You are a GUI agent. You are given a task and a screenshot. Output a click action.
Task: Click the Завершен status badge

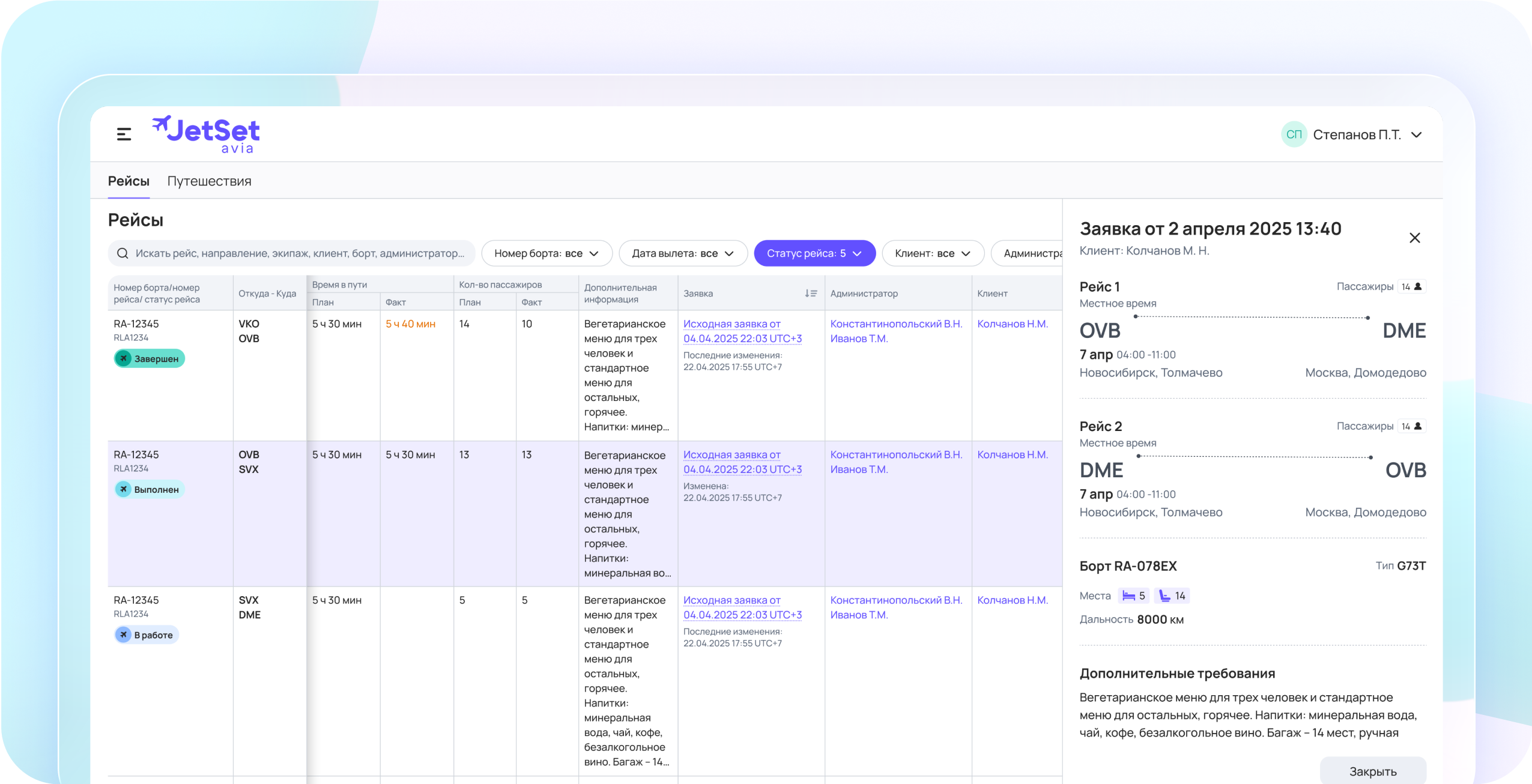[150, 359]
